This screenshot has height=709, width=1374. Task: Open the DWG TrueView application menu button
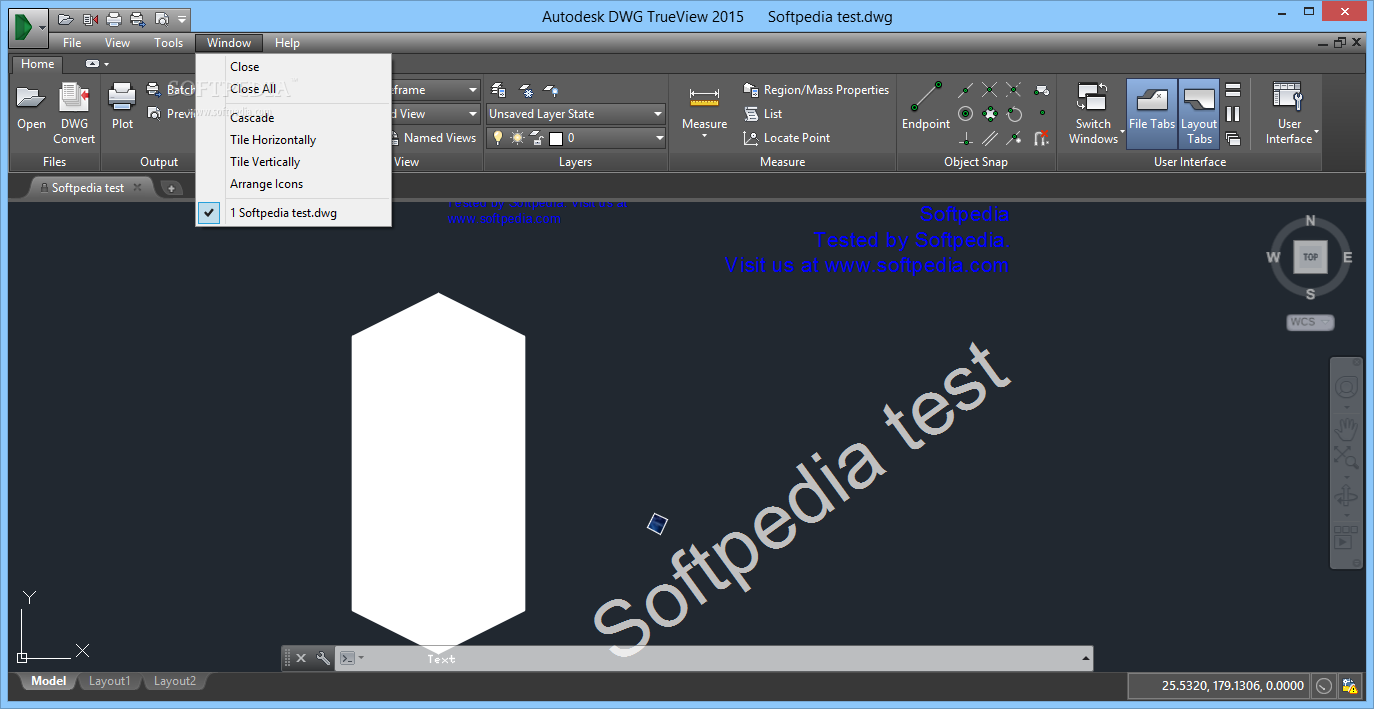pos(28,26)
